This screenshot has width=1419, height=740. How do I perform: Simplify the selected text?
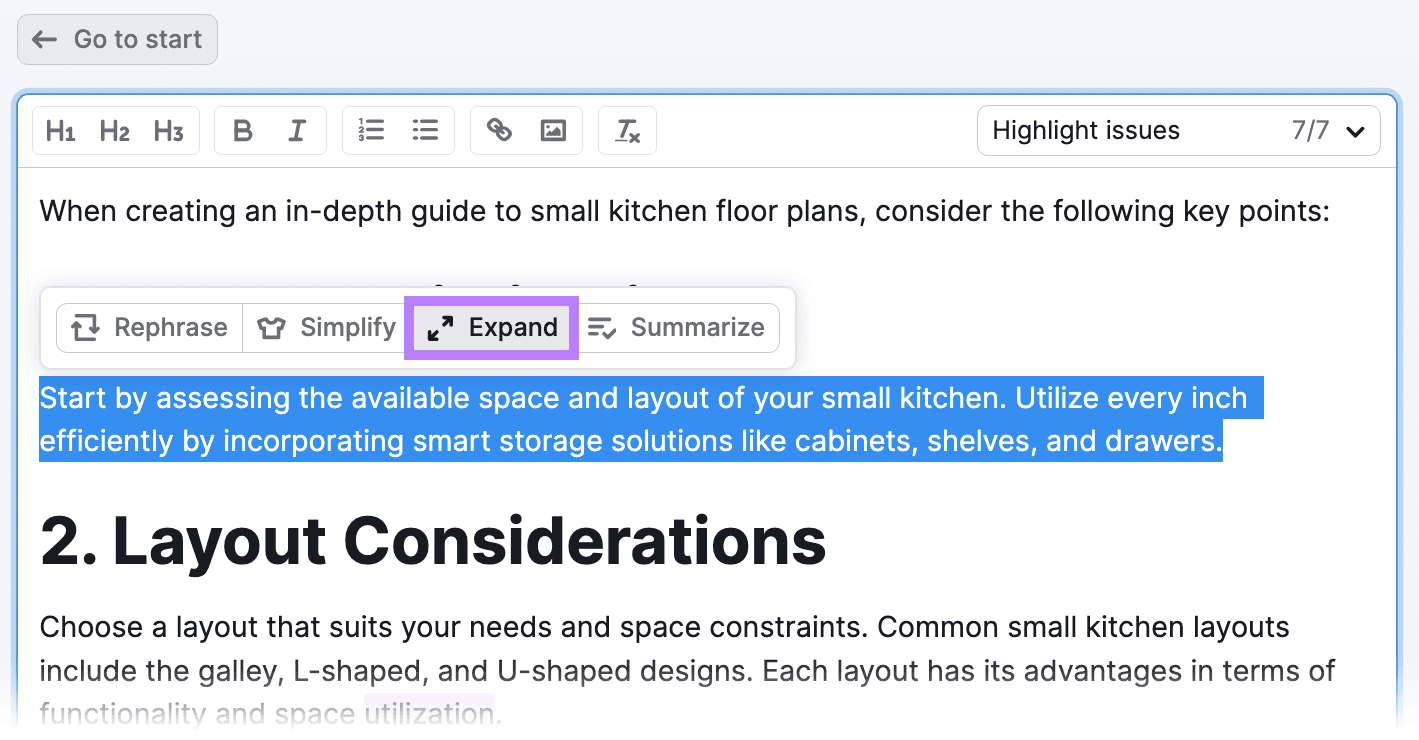tap(328, 328)
